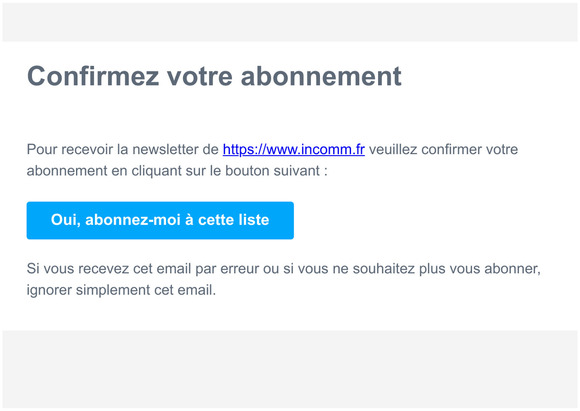Click the phrase "cette" on the subscribe button

coord(216,220)
